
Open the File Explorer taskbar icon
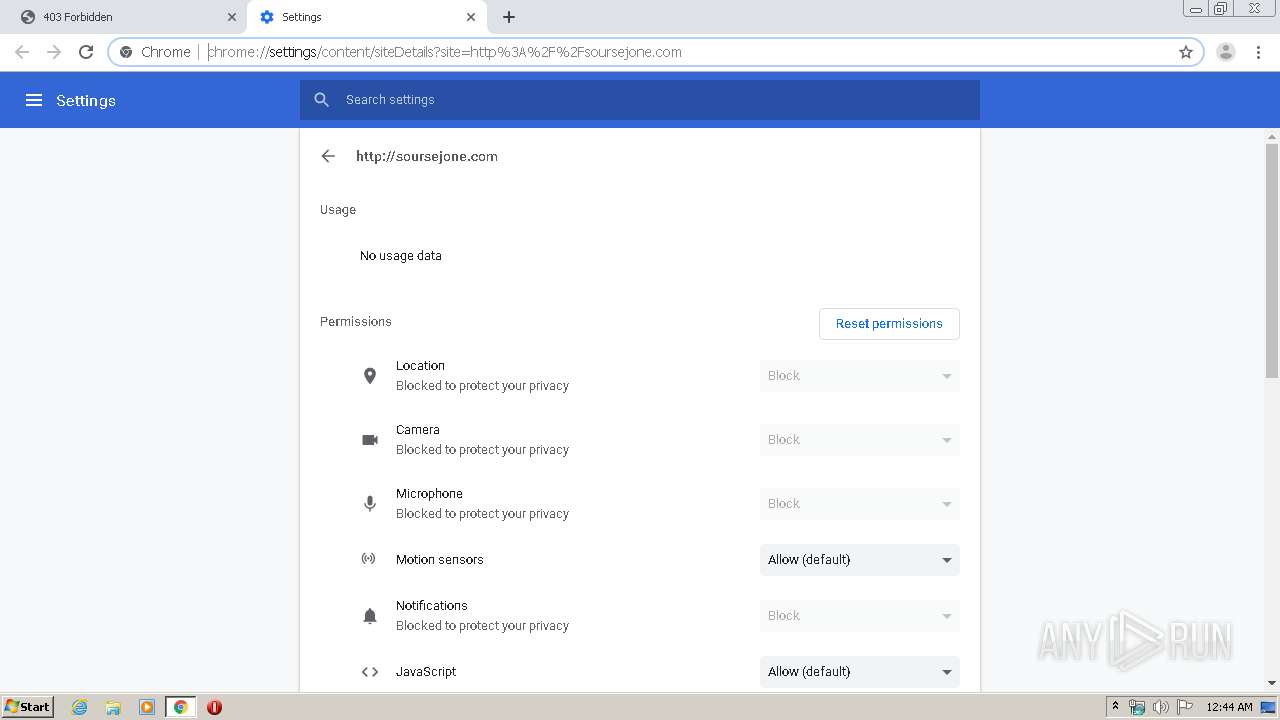(113, 707)
